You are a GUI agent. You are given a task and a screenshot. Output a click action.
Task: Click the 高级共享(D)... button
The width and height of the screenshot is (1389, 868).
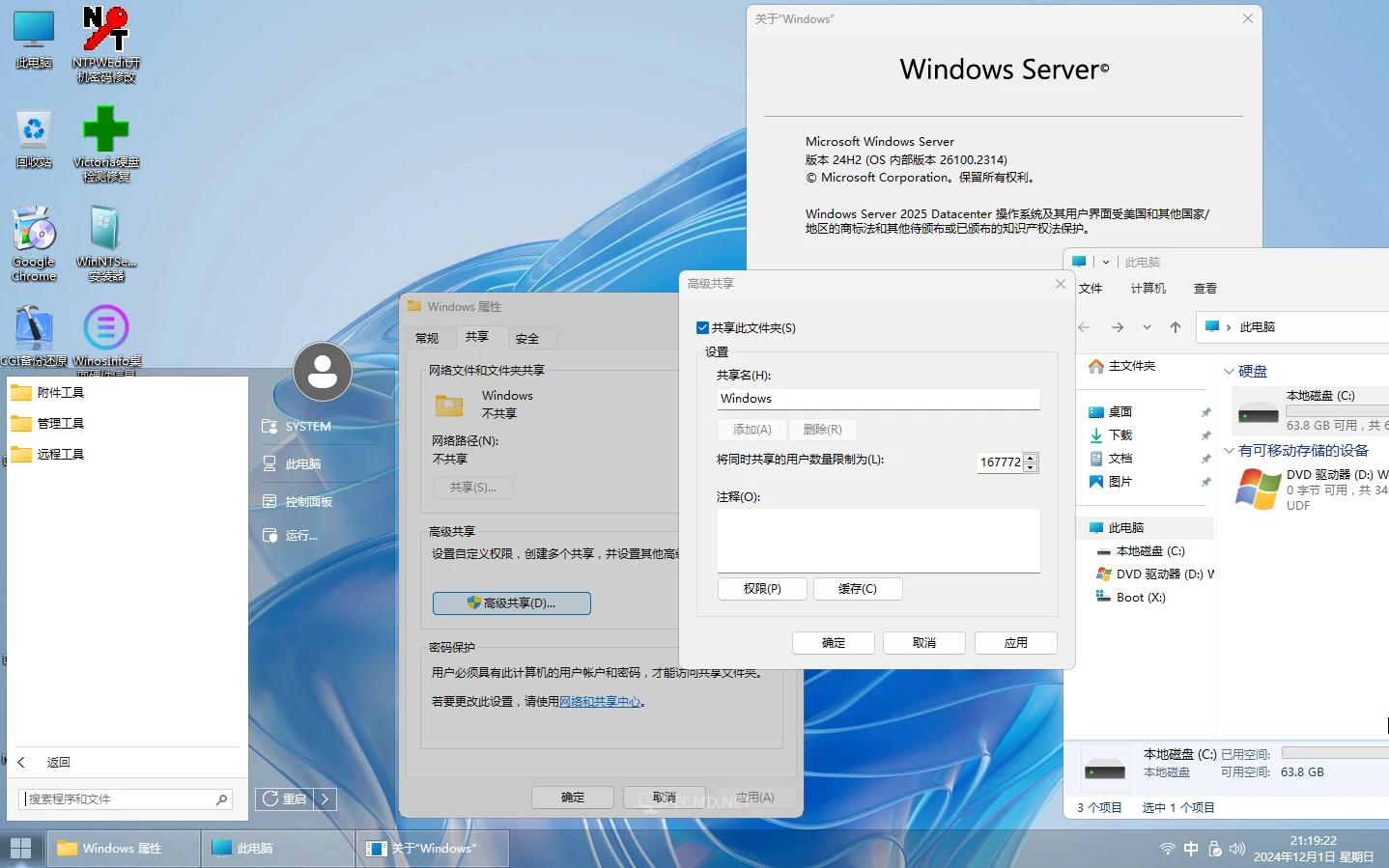(x=512, y=603)
